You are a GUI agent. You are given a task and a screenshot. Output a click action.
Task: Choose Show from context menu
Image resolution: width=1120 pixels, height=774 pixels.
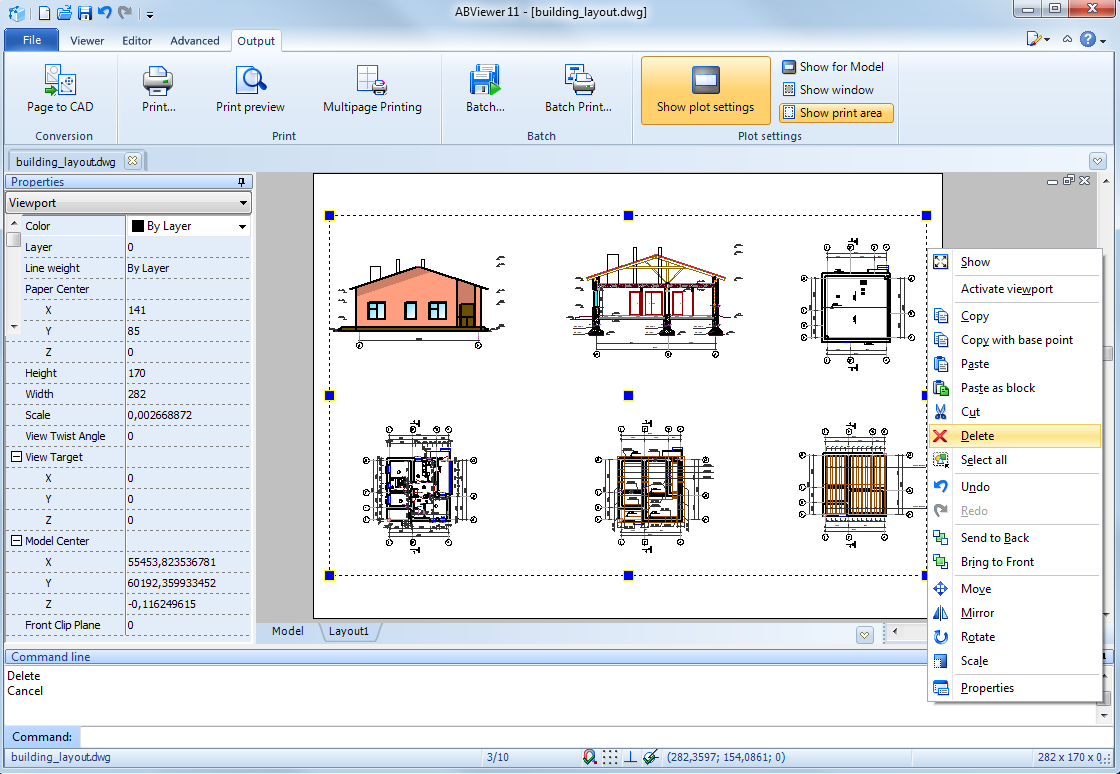[1014, 262]
